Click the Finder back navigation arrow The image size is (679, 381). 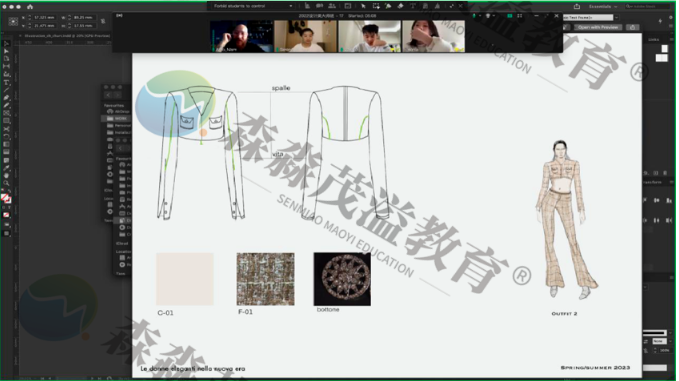coord(108,95)
